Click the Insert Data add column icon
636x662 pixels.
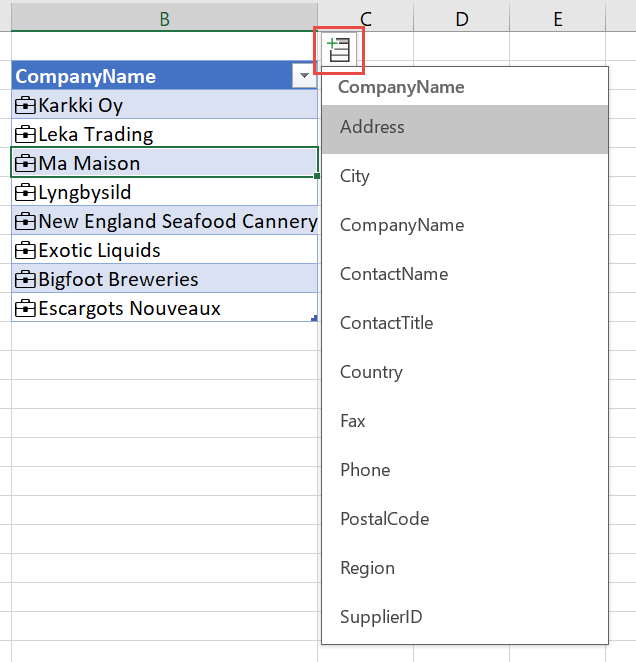(339, 50)
